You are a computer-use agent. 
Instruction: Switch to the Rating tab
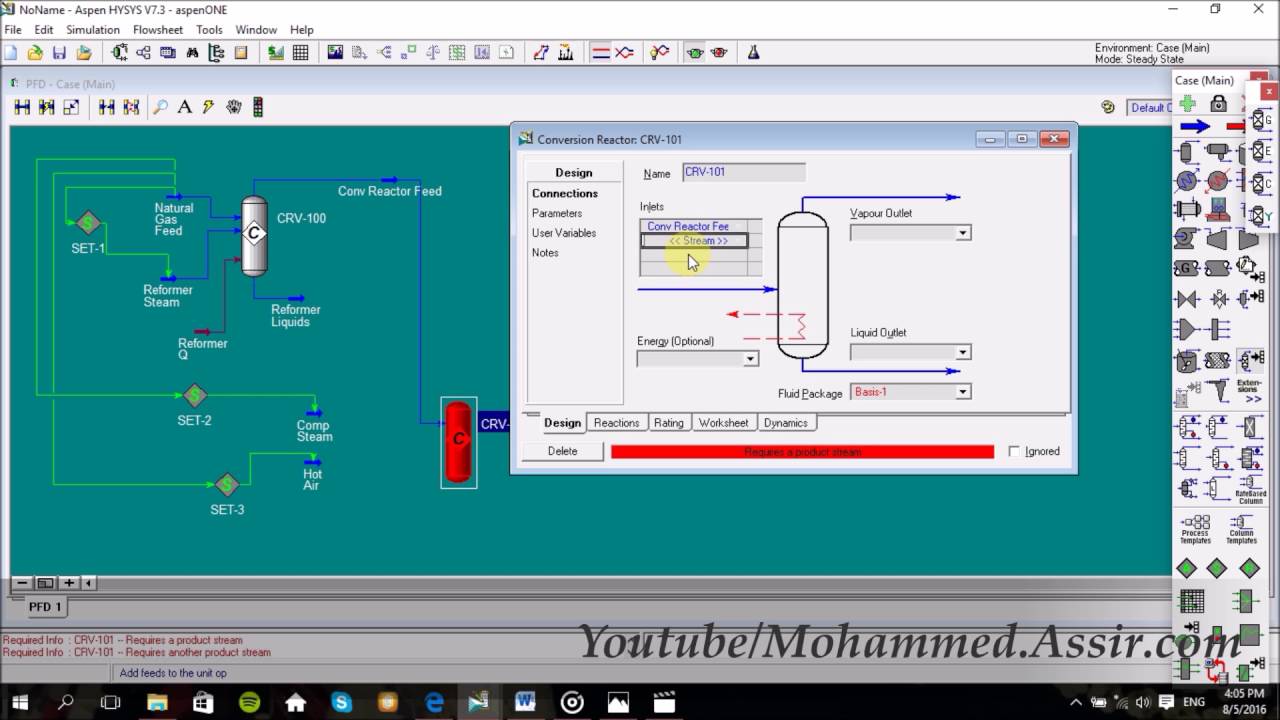[668, 423]
